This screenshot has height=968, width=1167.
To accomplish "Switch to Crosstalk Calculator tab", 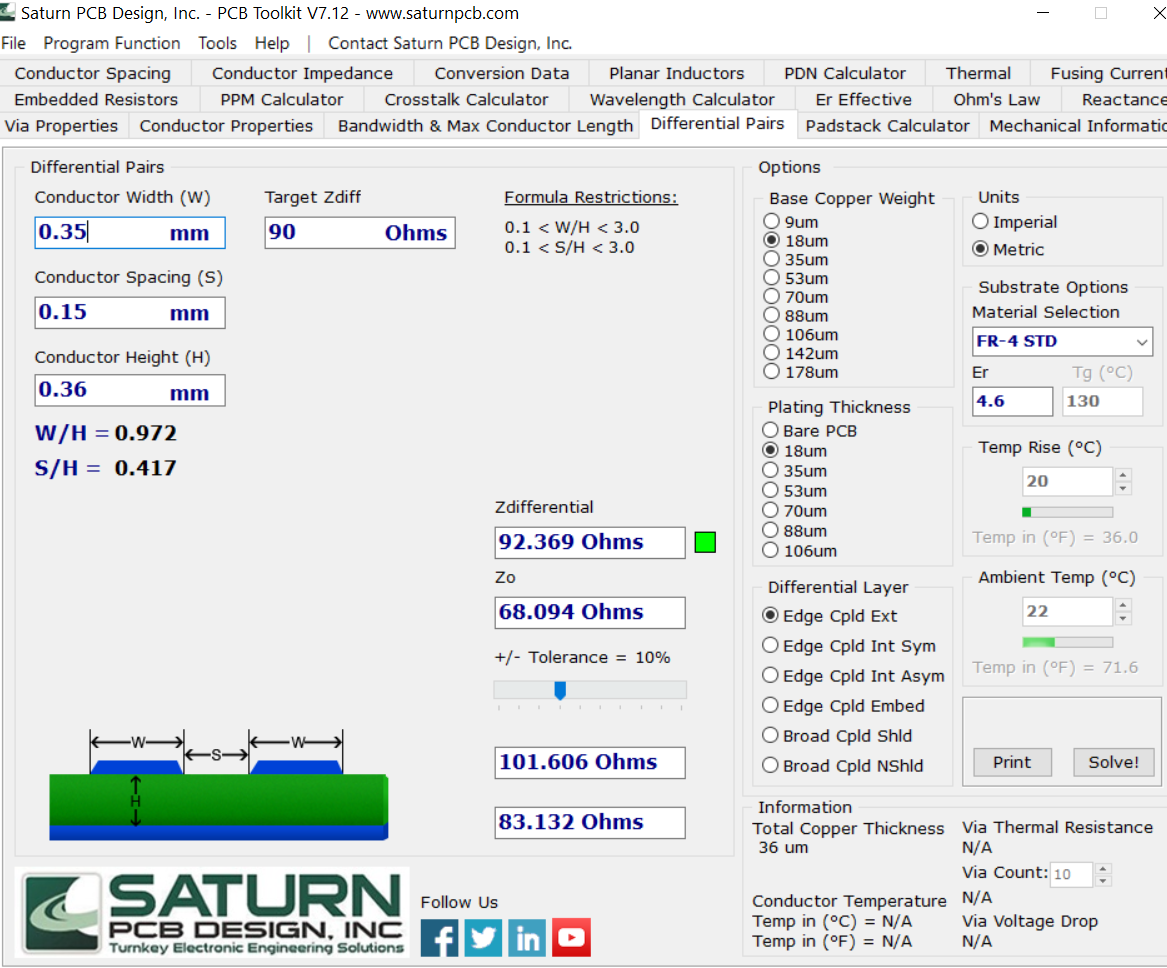I will (x=466, y=99).
